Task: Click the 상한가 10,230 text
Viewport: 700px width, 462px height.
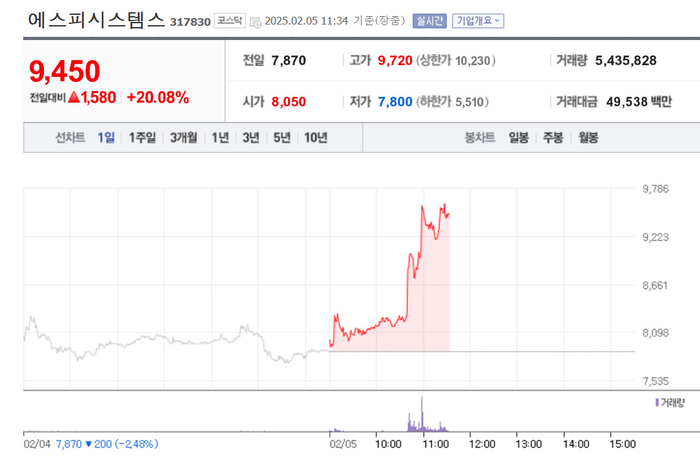Action: coord(456,60)
